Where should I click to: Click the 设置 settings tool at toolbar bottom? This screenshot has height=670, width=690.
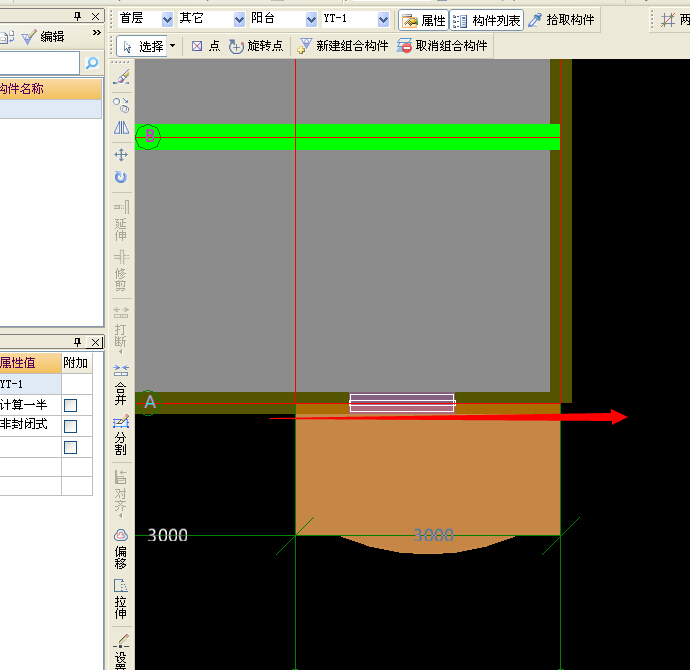click(x=121, y=652)
